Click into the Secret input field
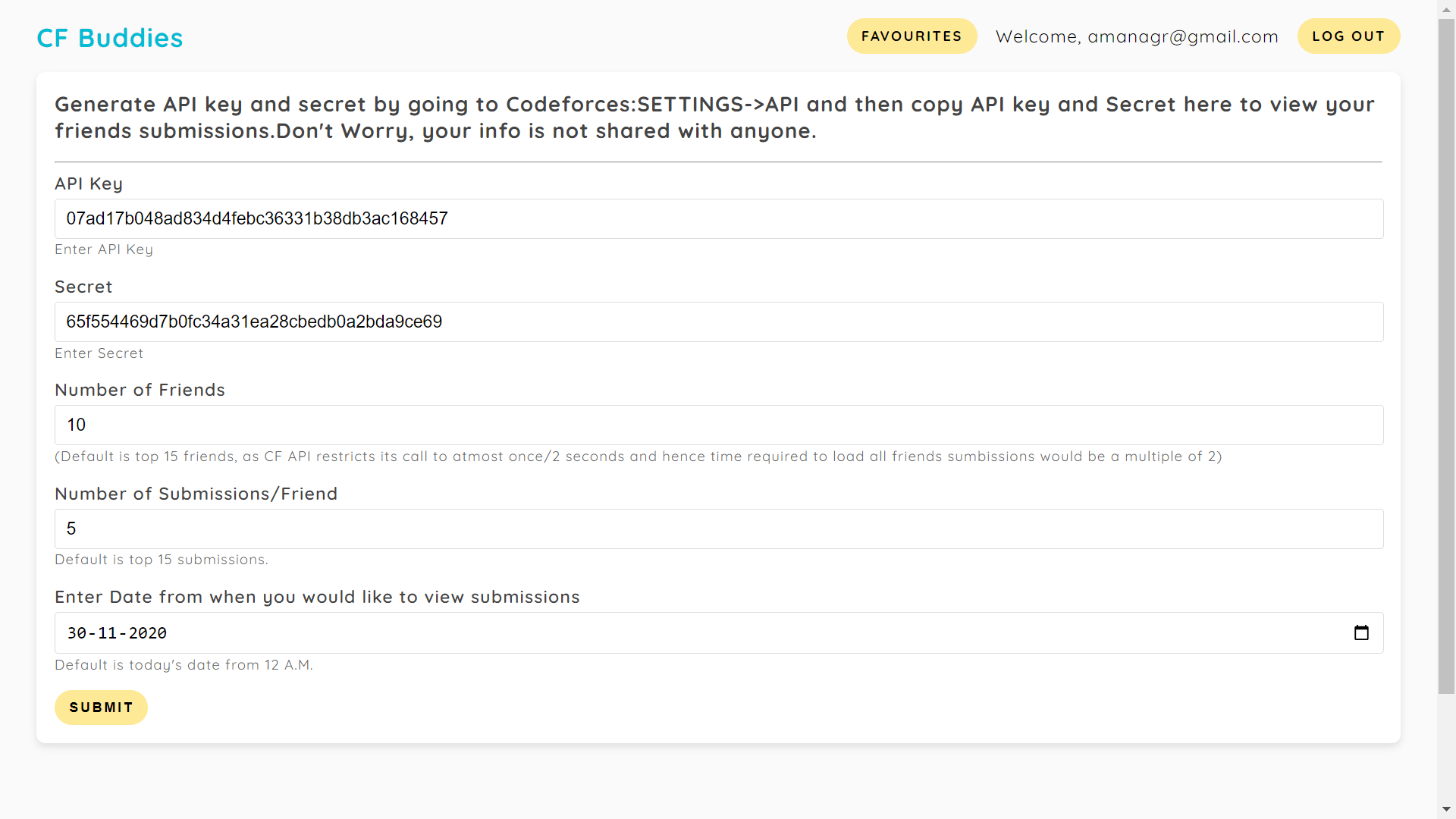 coord(718,322)
